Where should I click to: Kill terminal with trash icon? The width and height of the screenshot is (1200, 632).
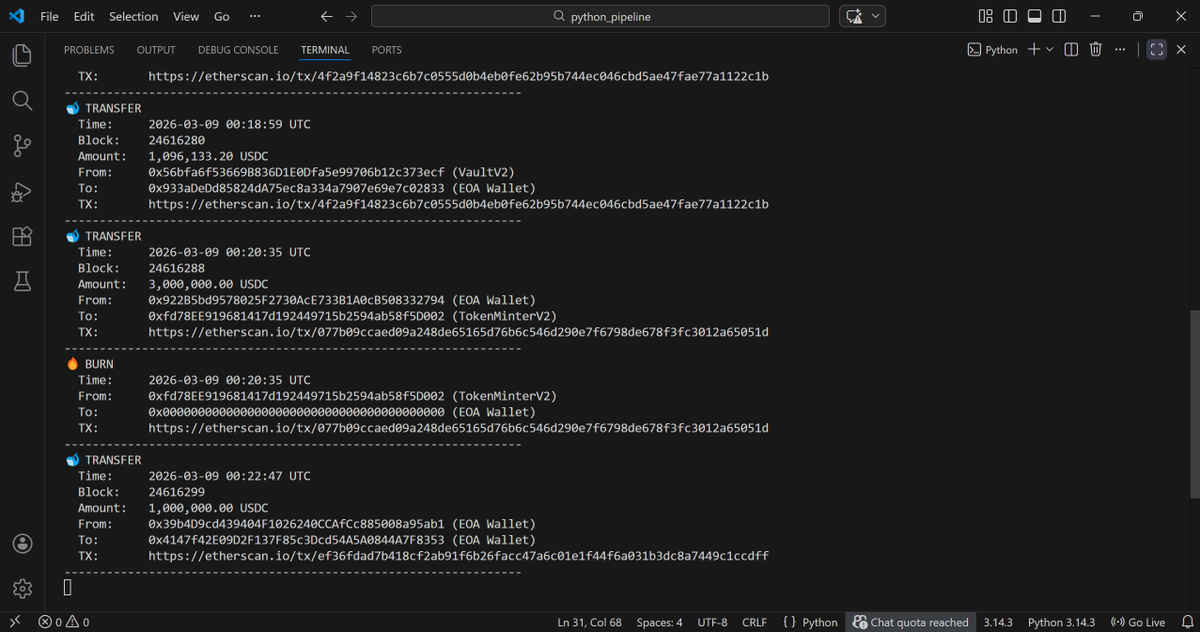click(1096, 49)
